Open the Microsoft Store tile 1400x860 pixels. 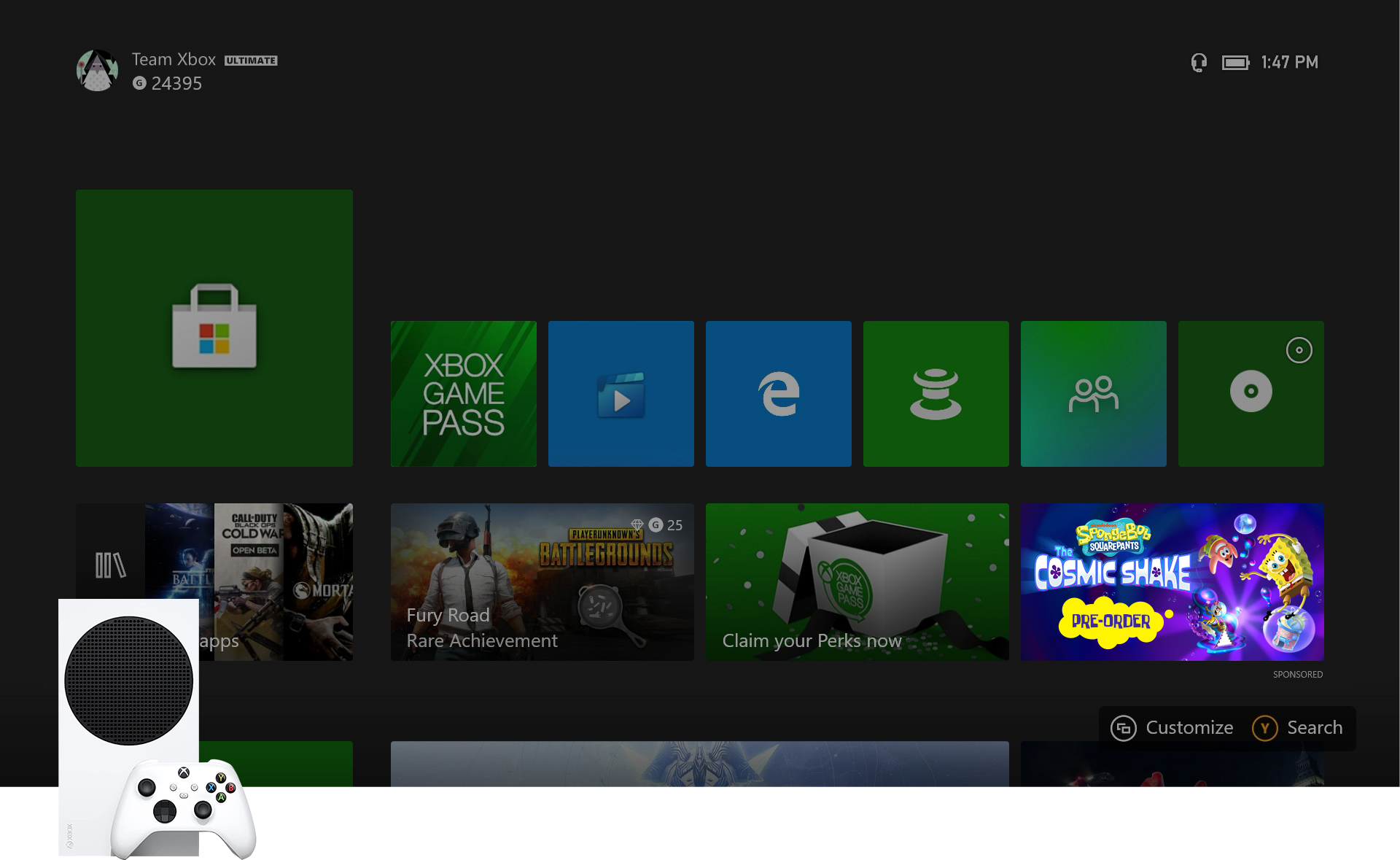pyautogui.click(x=214, y=328)
